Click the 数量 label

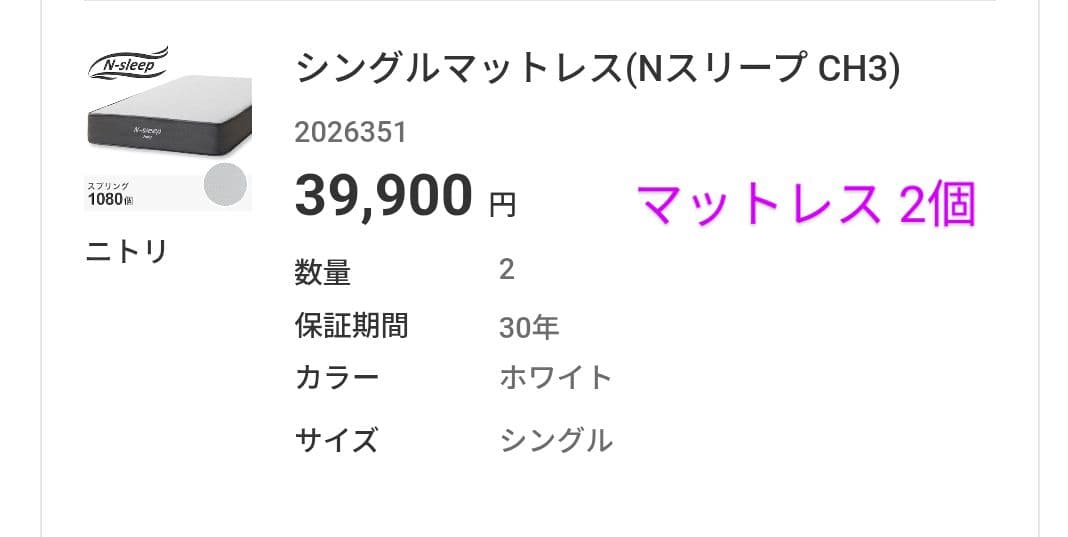pos(322,272)
